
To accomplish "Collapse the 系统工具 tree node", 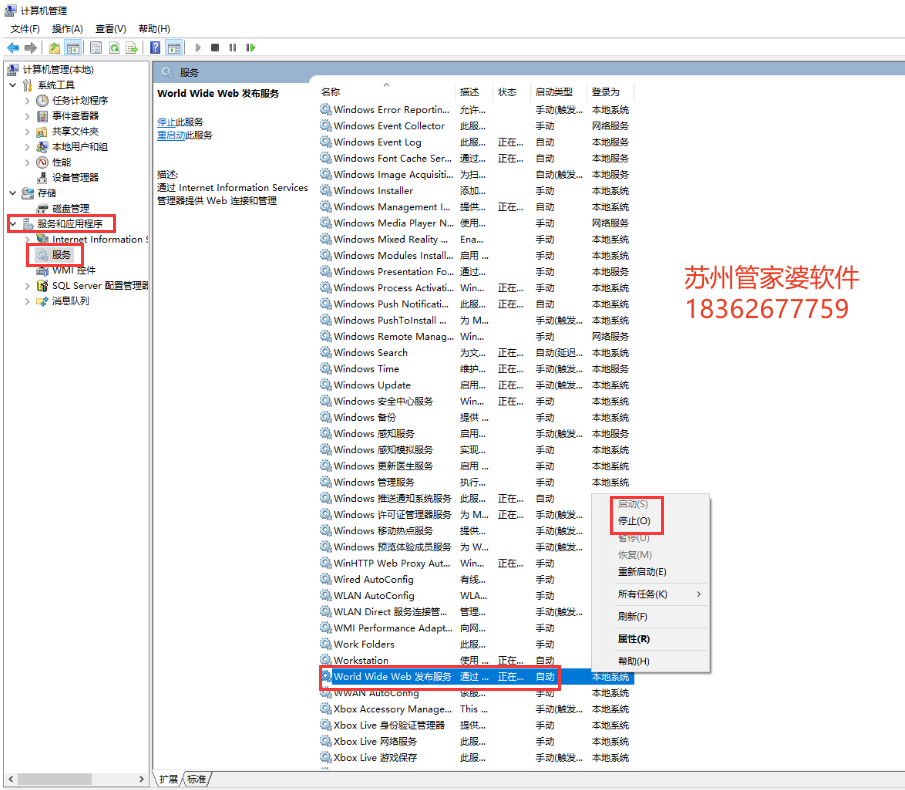I will point(12,85).
